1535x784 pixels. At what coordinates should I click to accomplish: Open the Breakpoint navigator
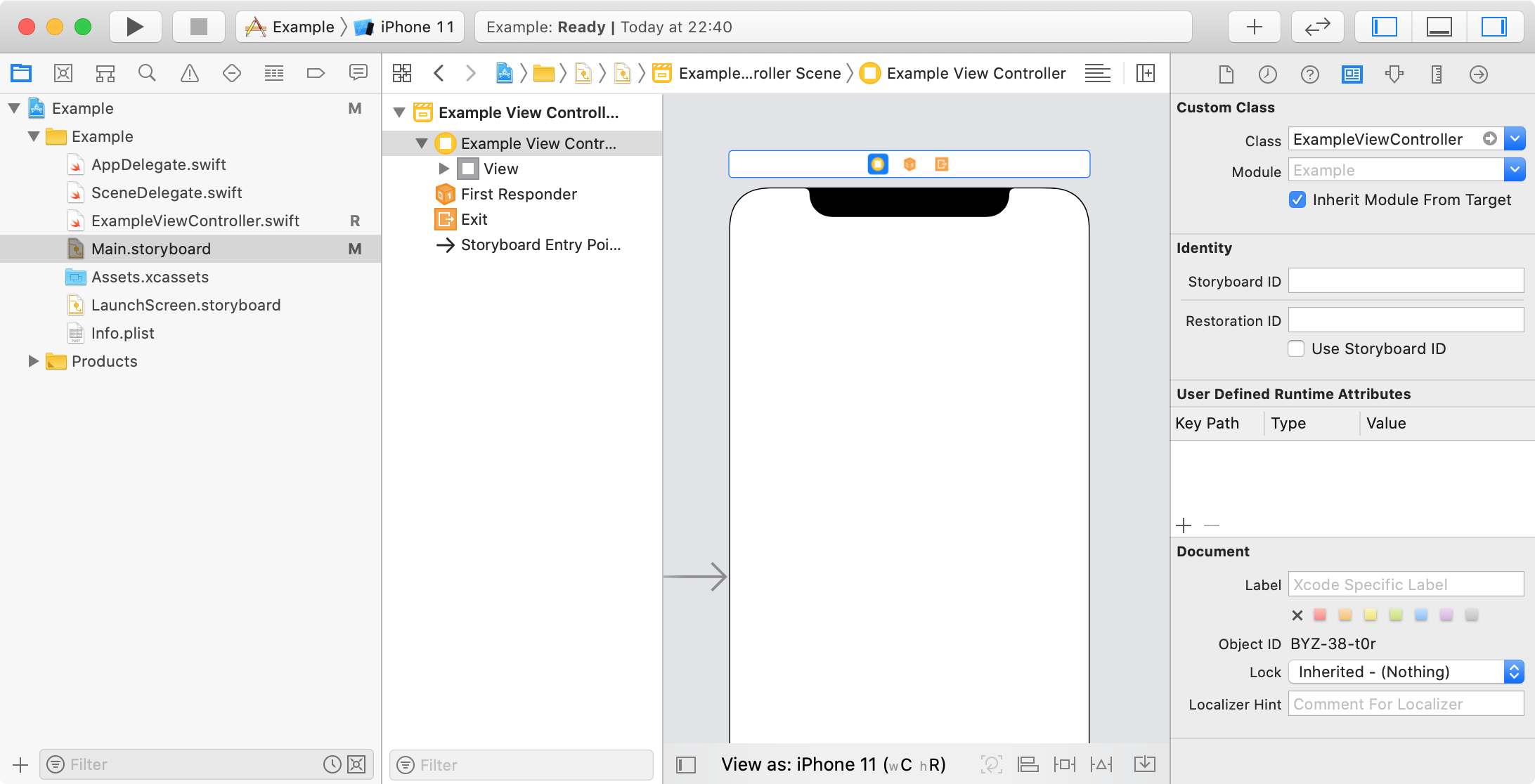(x=316, y=73)
